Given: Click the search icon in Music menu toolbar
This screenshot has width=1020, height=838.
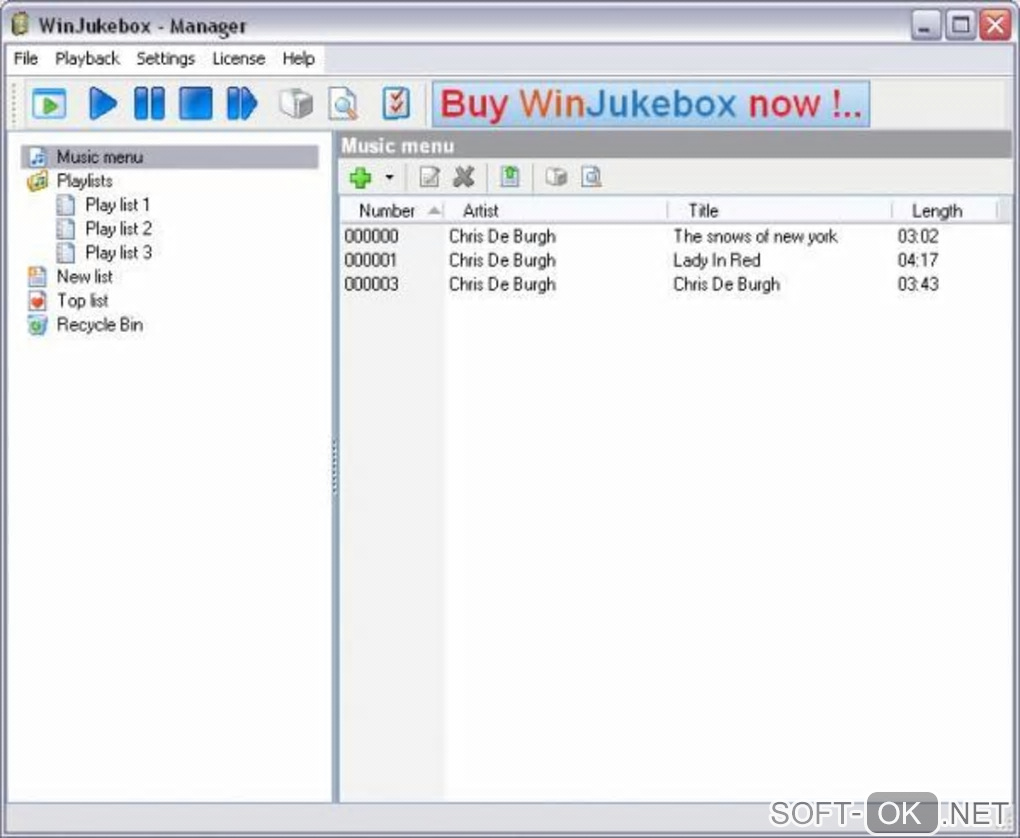Looking at the screenshot, I should coord(591,177).
